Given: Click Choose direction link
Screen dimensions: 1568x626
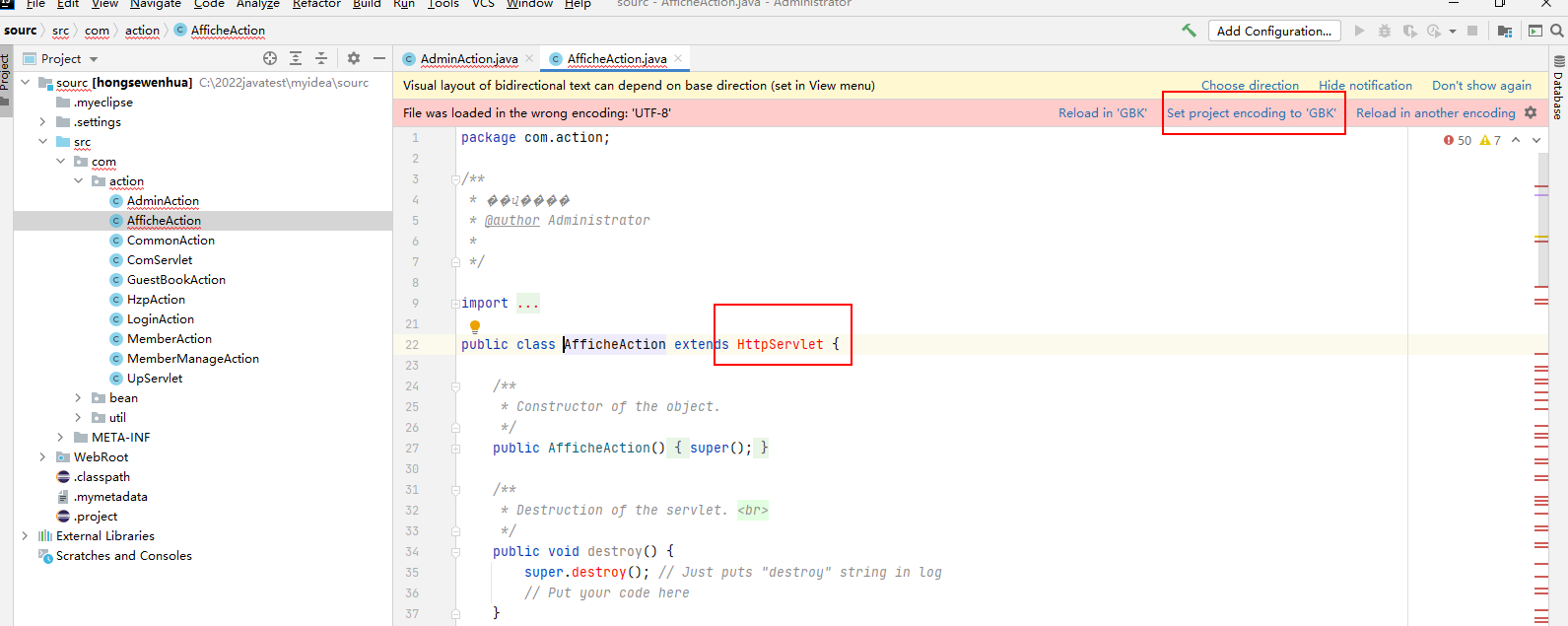Looking at the screenshot, I should (1250, 86).
